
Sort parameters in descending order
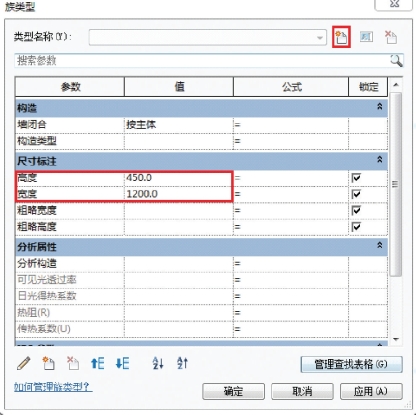(182, 363)
